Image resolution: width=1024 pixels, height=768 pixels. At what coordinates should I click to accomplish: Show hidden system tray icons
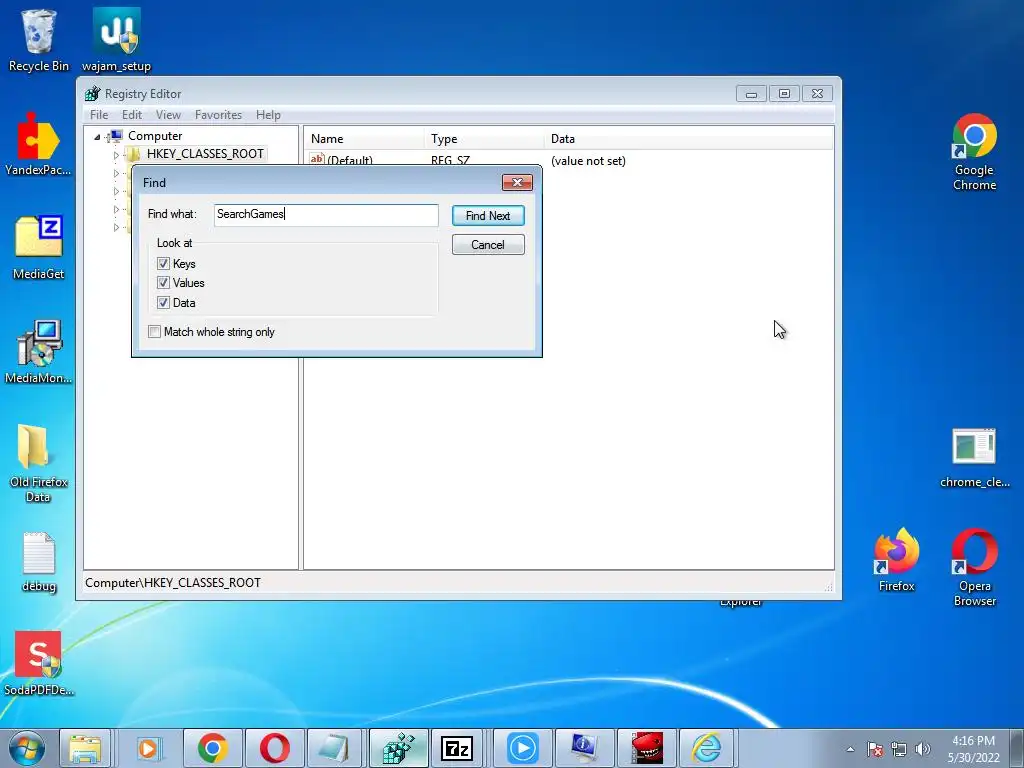click(x=850, y=749)
